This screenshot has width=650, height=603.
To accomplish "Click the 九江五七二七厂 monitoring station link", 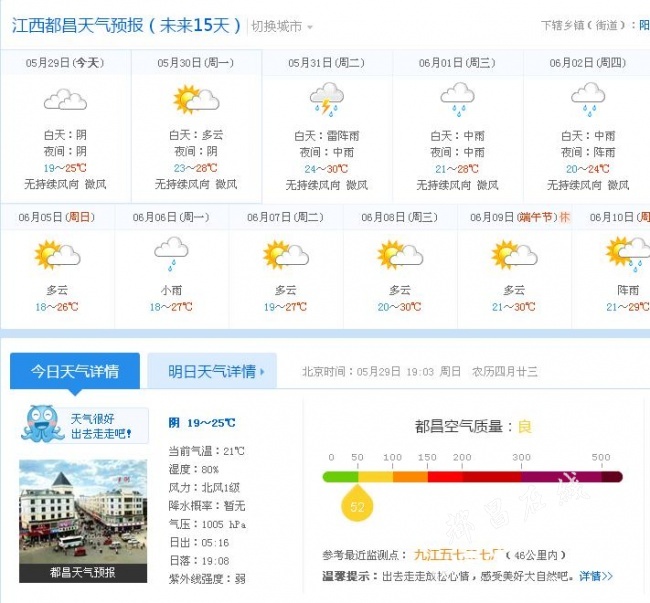I will 458,555.
